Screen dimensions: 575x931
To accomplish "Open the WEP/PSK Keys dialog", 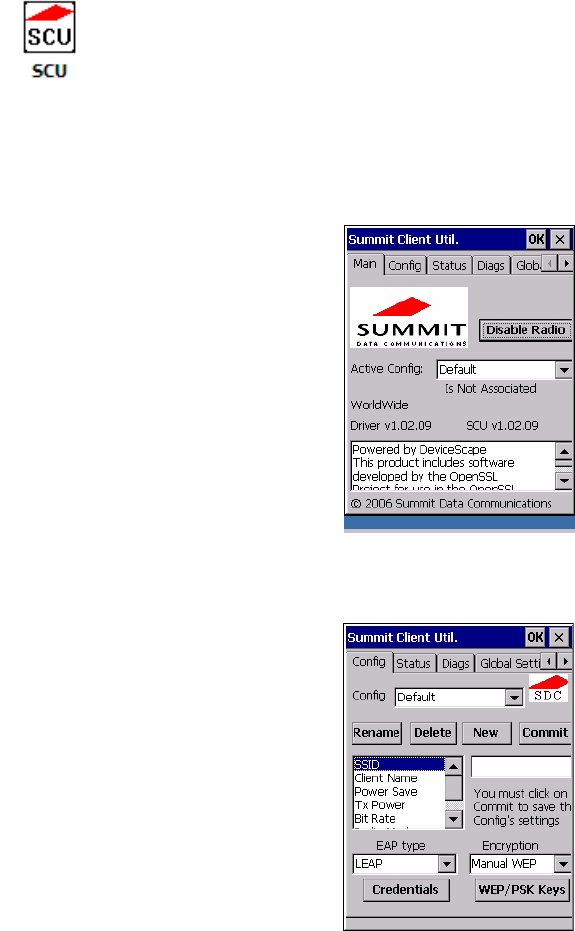I will [x=522, y=889].
